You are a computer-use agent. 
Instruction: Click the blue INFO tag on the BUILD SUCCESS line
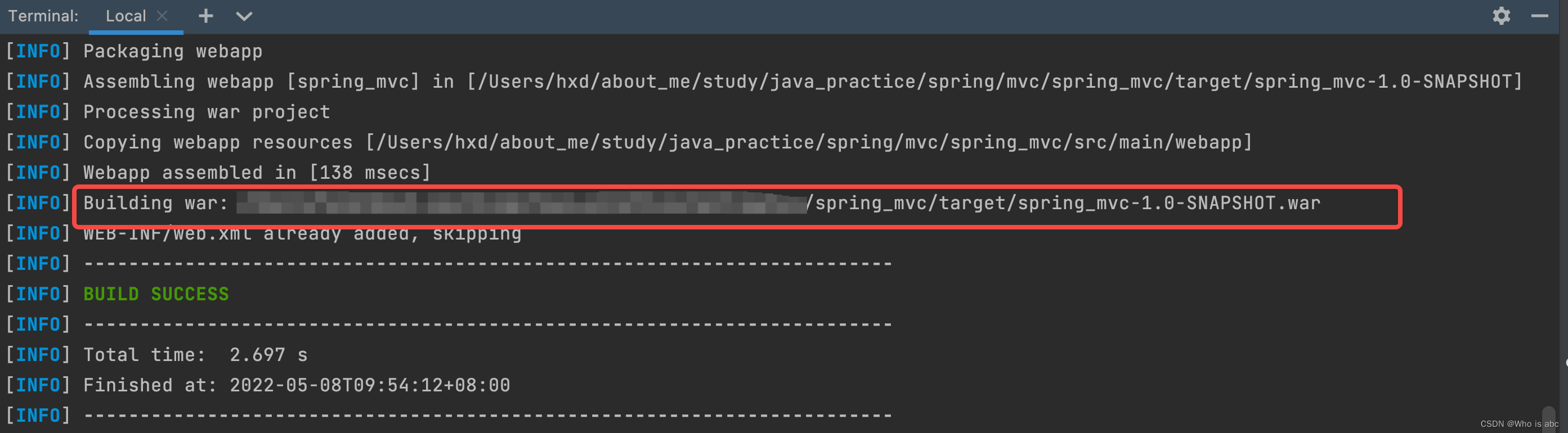(37, 294)
